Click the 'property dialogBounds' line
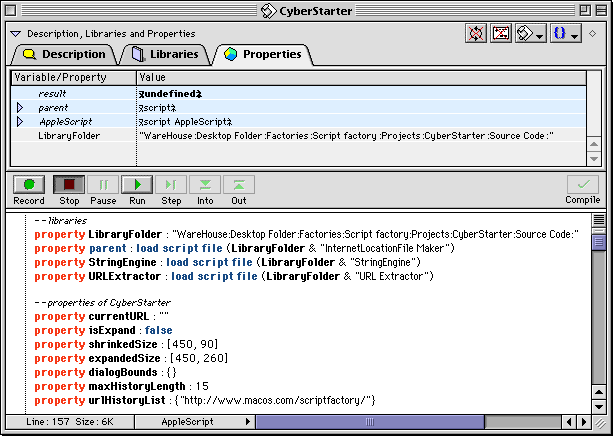This screenshot has height=436, width=613. coord(106,372)
